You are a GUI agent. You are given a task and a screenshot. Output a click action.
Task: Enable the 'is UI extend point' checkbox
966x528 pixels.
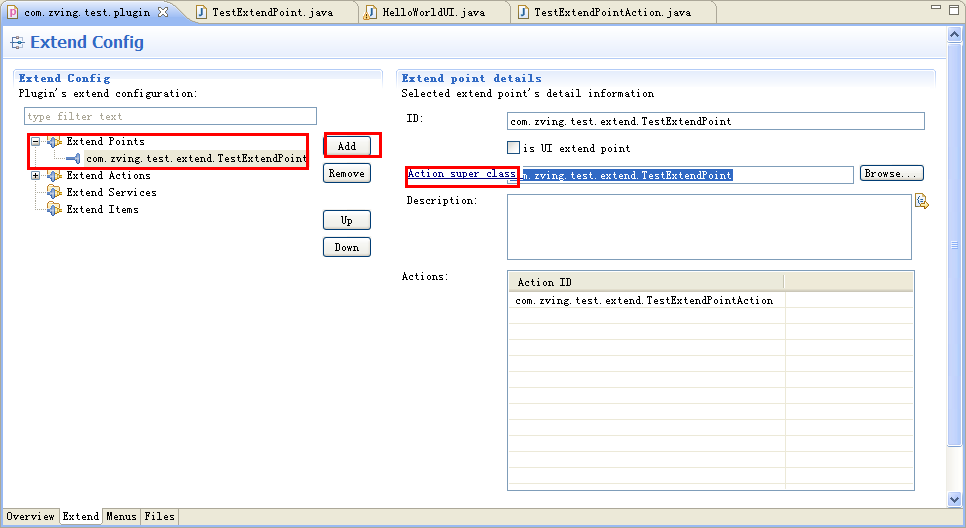(514, 148)
